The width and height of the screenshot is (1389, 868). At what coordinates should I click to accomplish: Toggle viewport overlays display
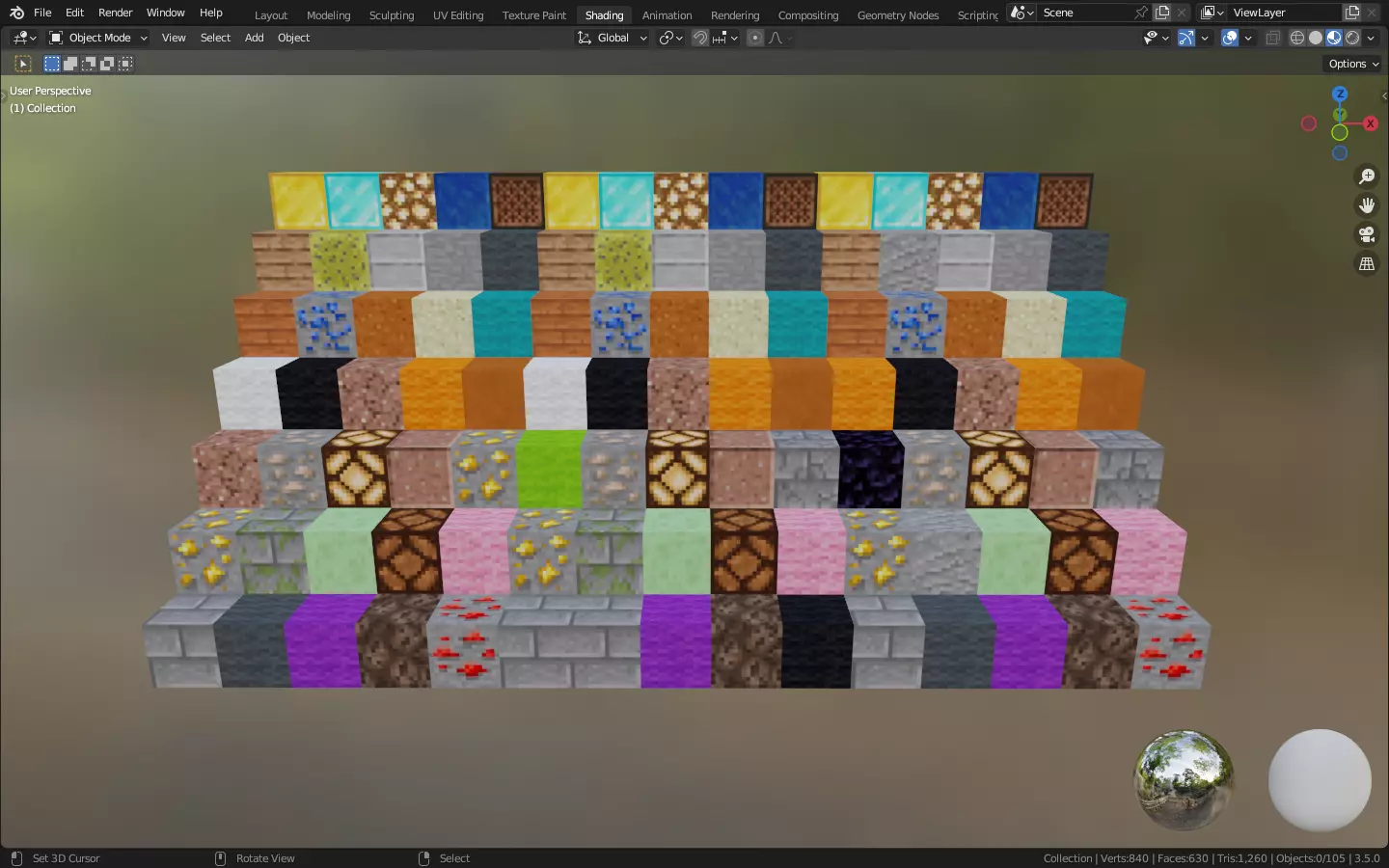pos(1230,38)
